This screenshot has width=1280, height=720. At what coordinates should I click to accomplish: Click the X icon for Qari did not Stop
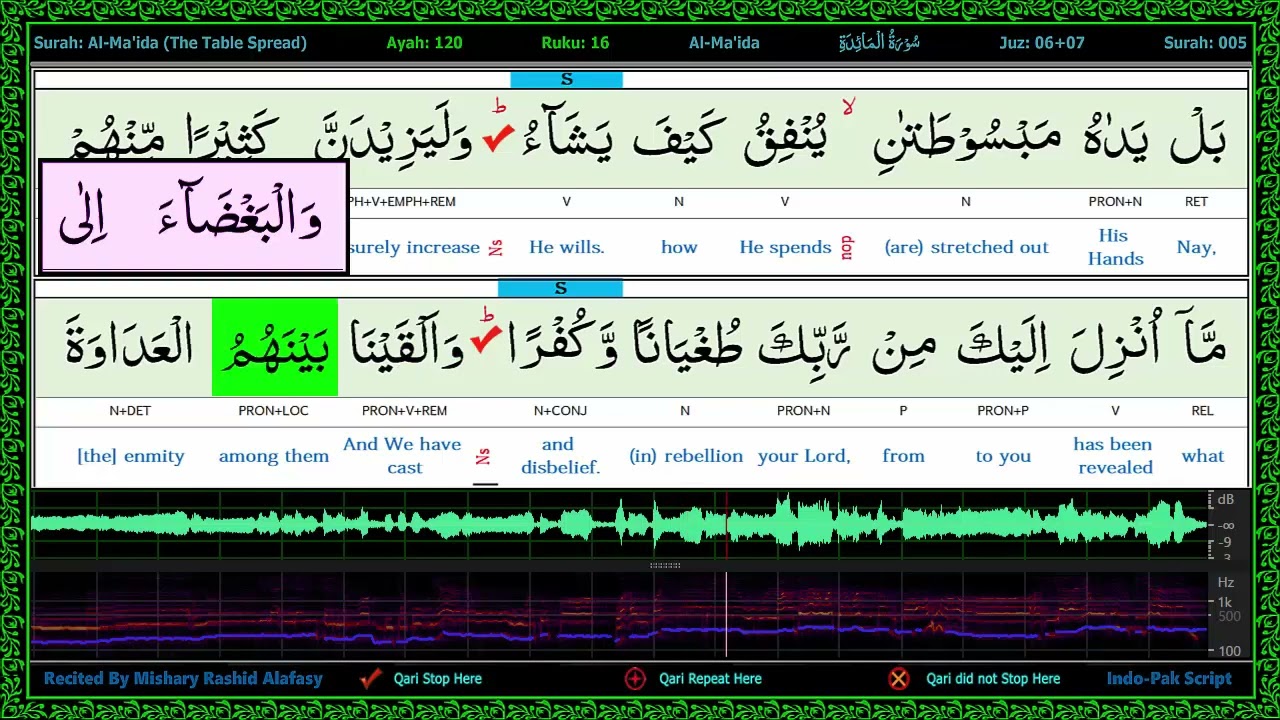click(x=898, y=679)
